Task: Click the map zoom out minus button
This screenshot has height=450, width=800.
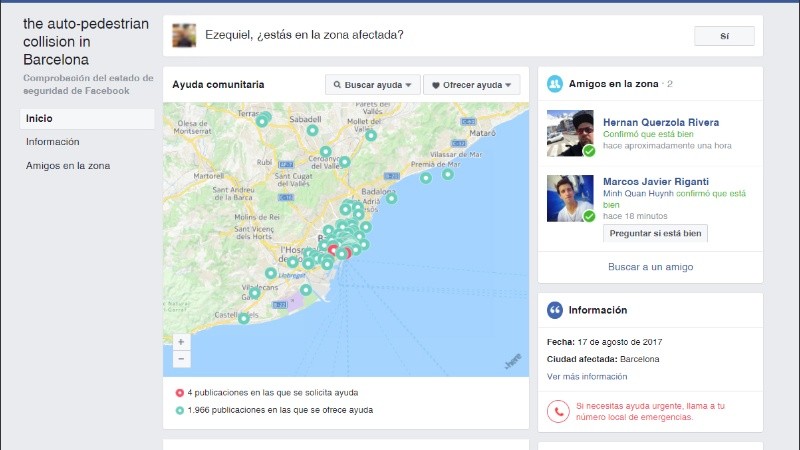Action: pyautogui.click(x=181, y=358)
